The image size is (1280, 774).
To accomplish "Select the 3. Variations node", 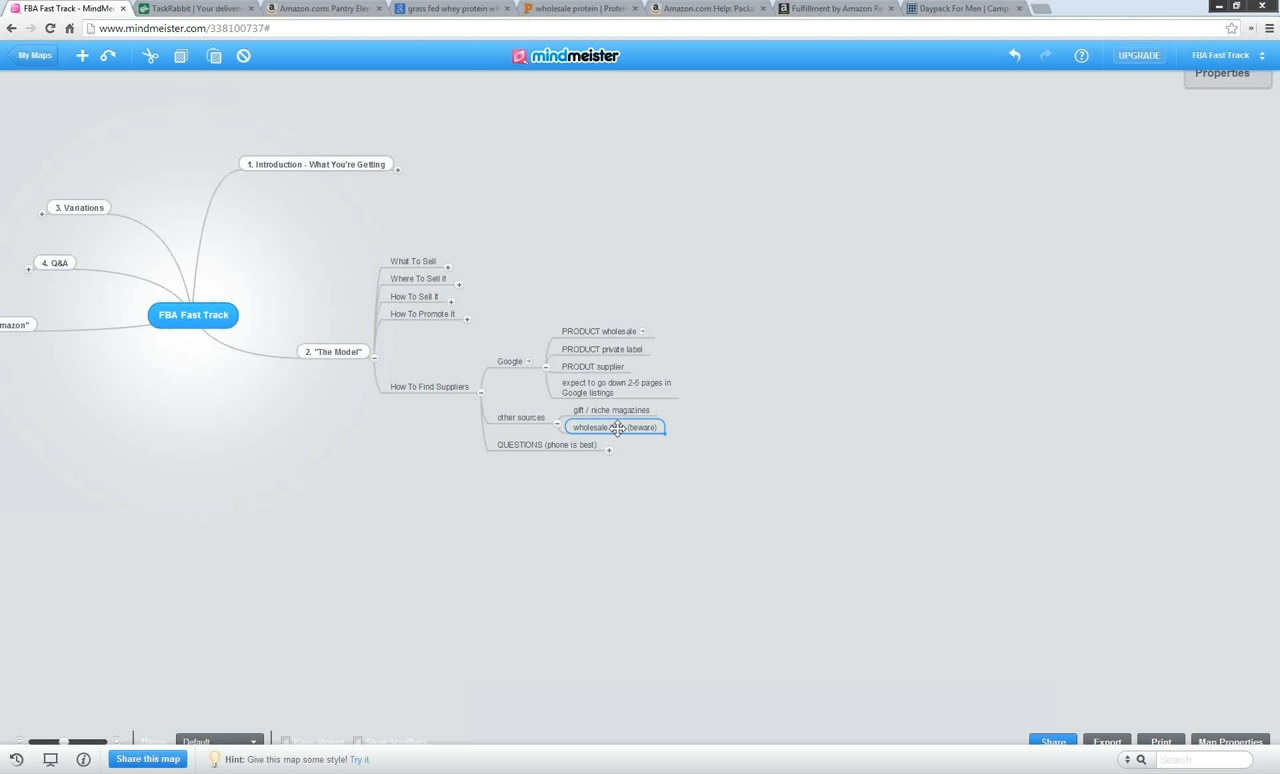I will pos(79,208).
